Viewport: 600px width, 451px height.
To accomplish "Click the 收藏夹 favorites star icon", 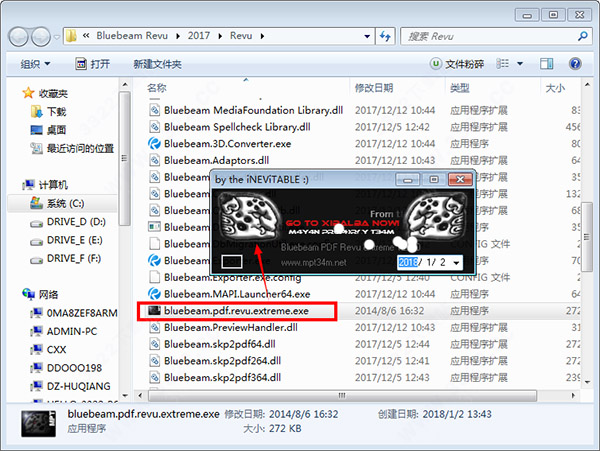I will point(28,93).
